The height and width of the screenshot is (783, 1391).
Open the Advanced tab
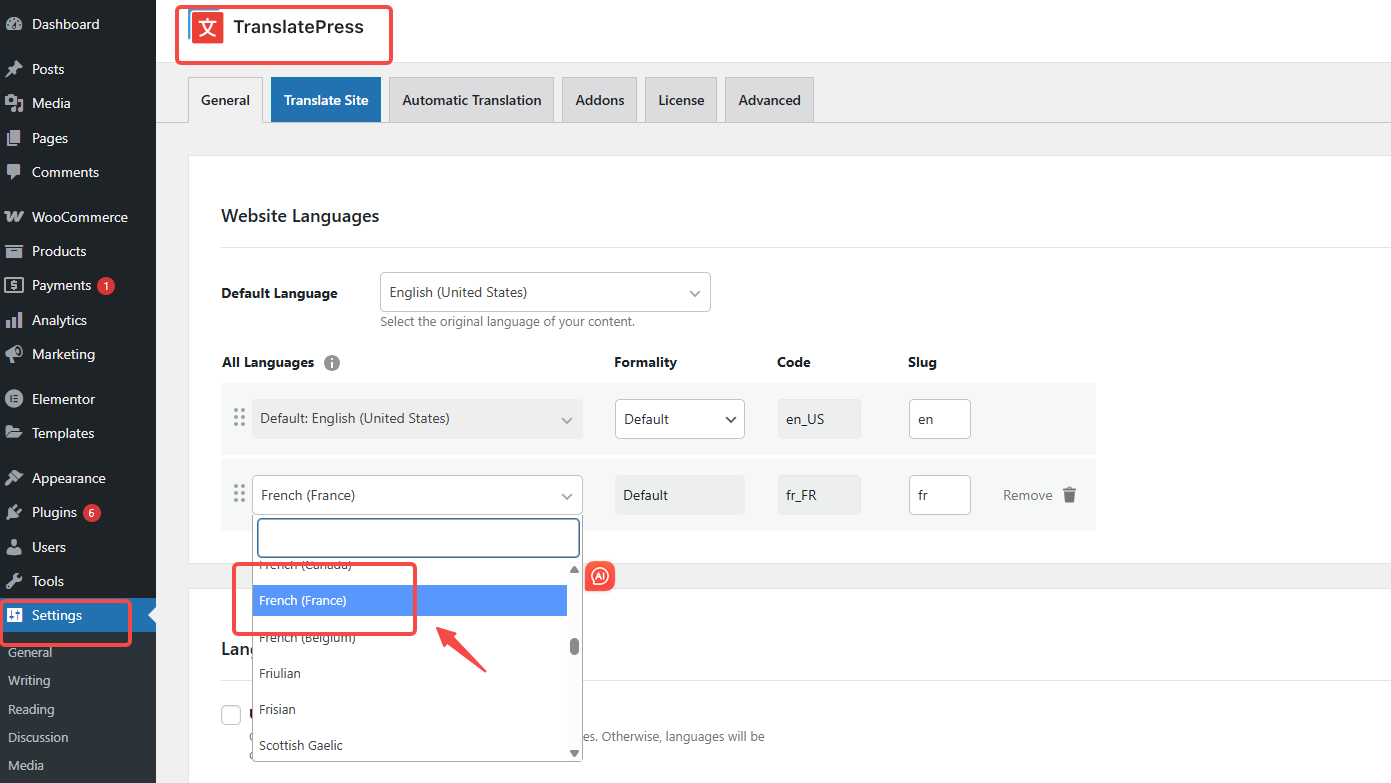pyautogui.click(x=769, y=100)
